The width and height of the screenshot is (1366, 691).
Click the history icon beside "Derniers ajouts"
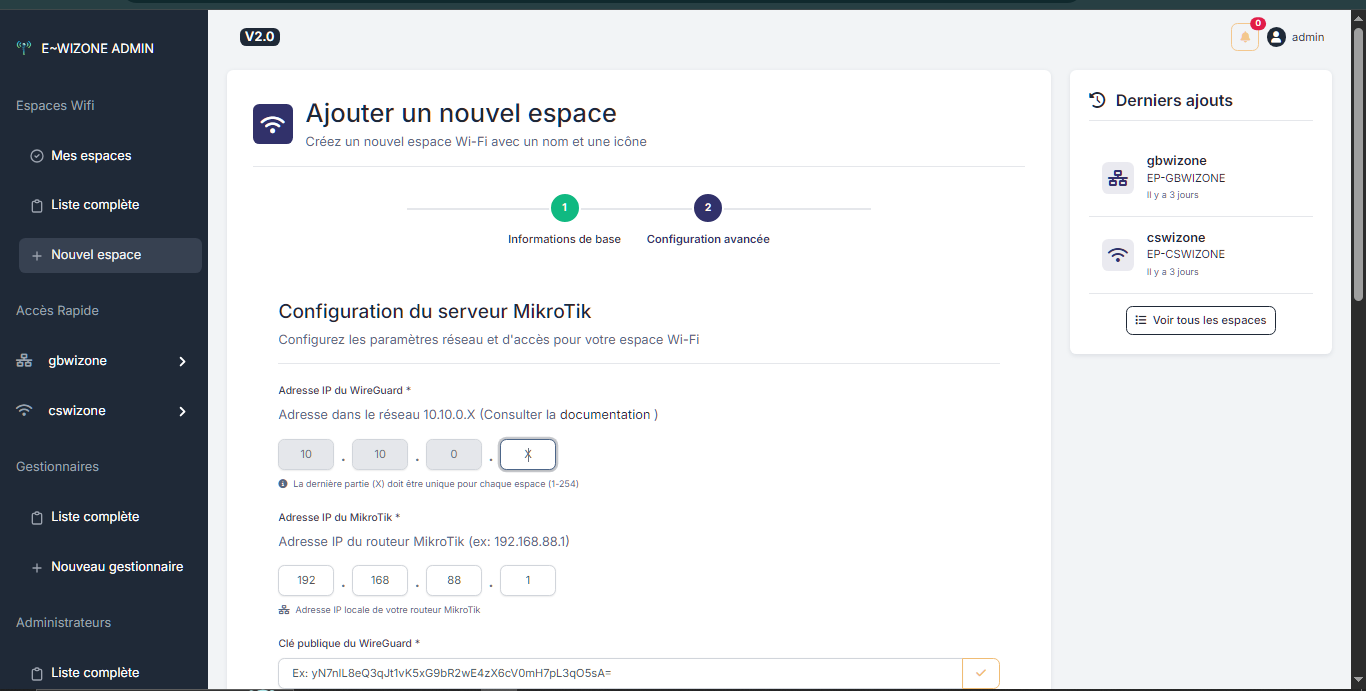click(x=1096, y=99)
